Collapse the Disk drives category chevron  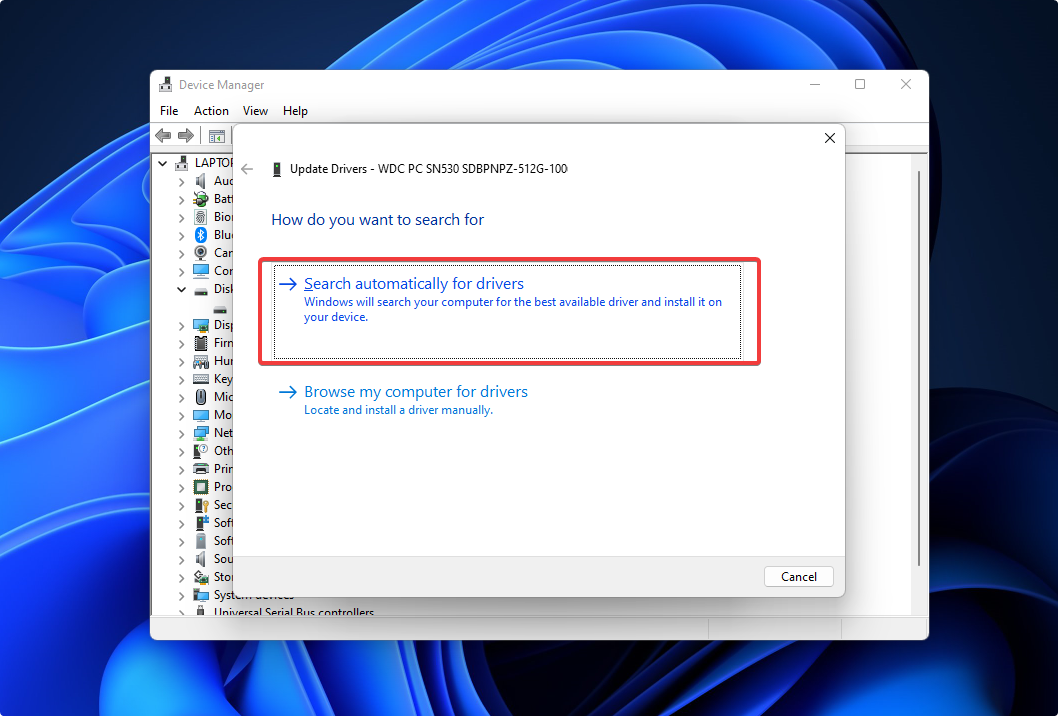pos(181,290)
